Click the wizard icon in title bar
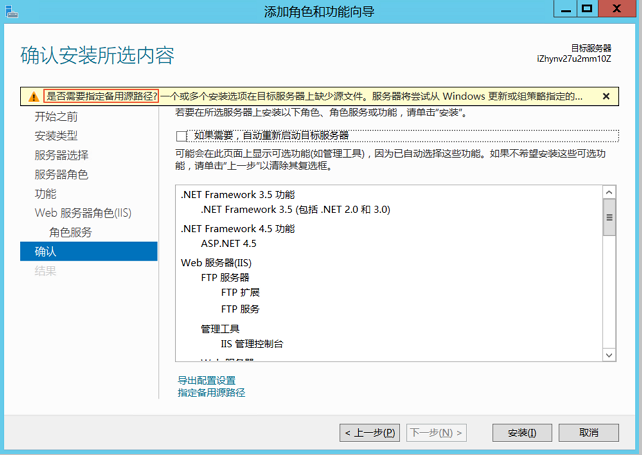This screenshot has width=642, height=455. (x=12, y=12)
